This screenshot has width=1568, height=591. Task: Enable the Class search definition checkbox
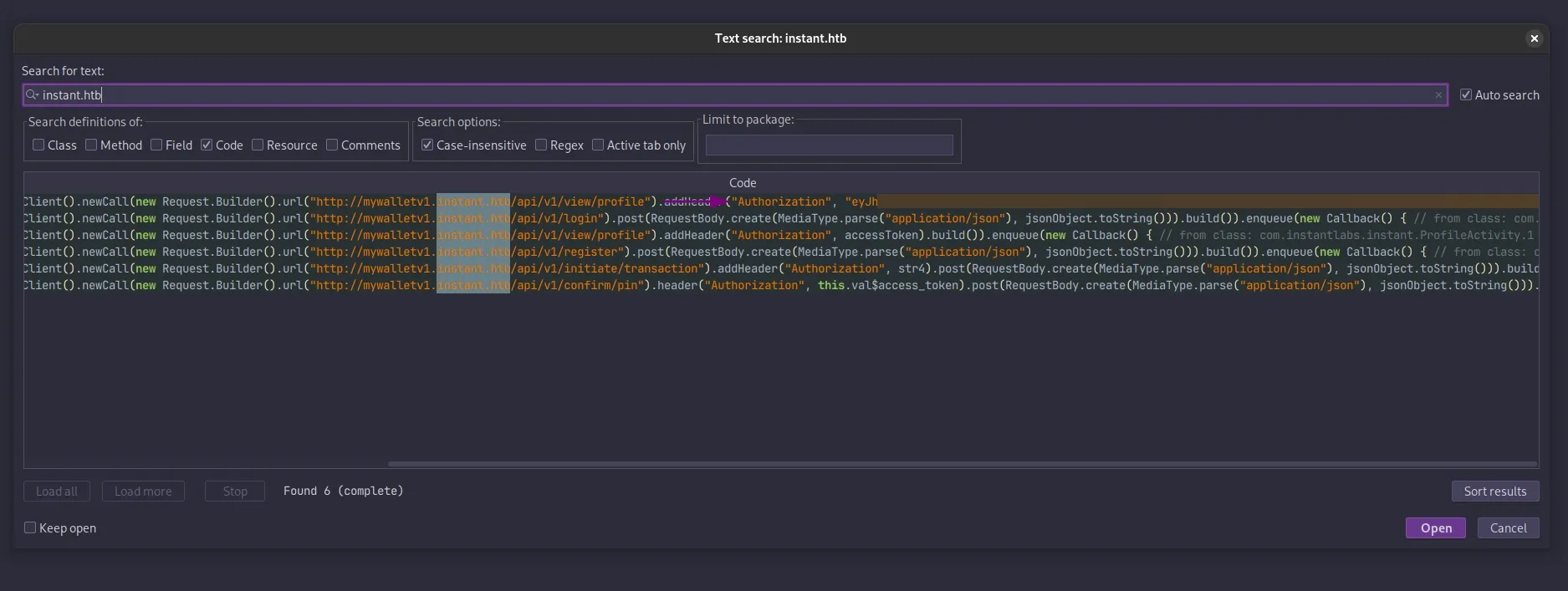pyautogui.click(x=38, y=145)
